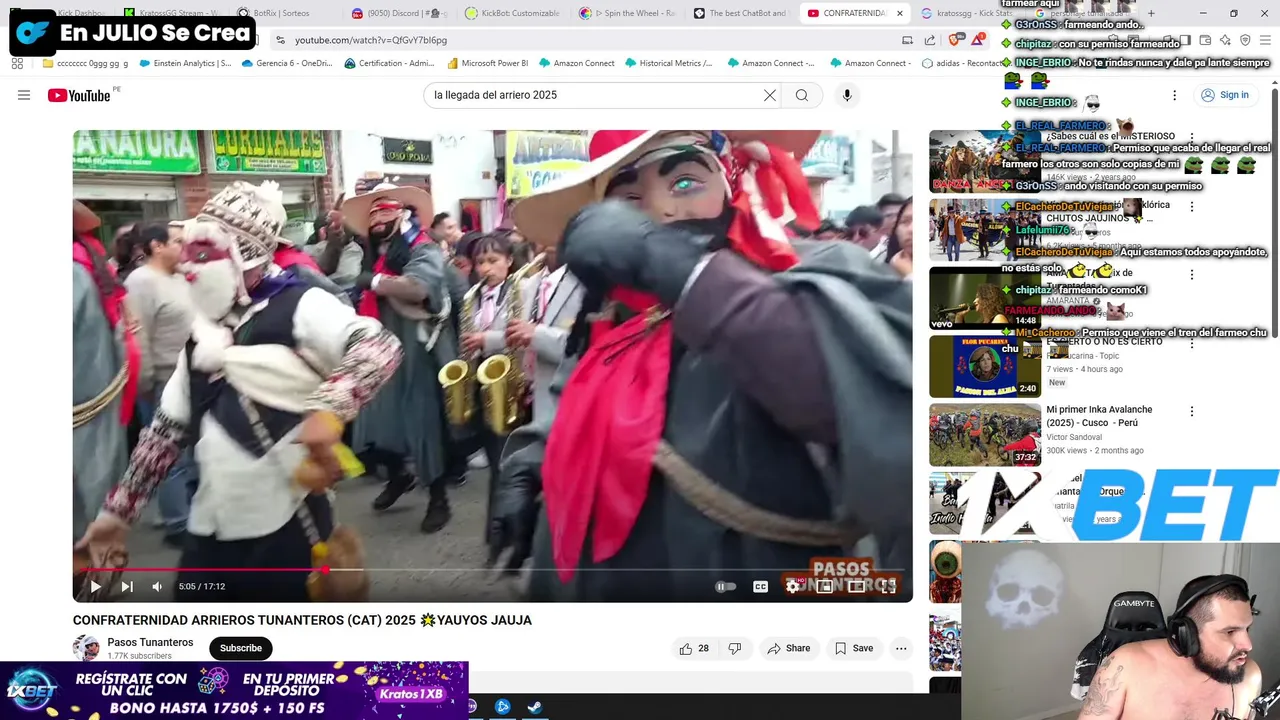This screenshot has width=1280, height=720.
Task: Open Historical Metrics bookmark
Action: [669, 63]
